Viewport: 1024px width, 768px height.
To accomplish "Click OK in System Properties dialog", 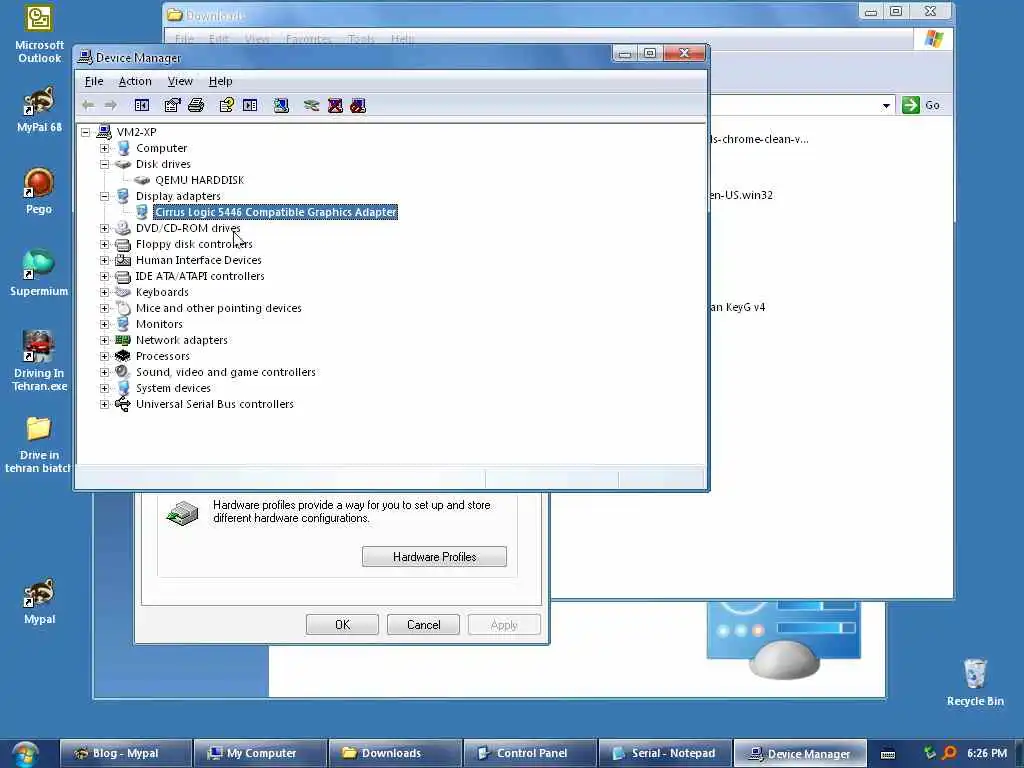I will (x=342, y=624).
